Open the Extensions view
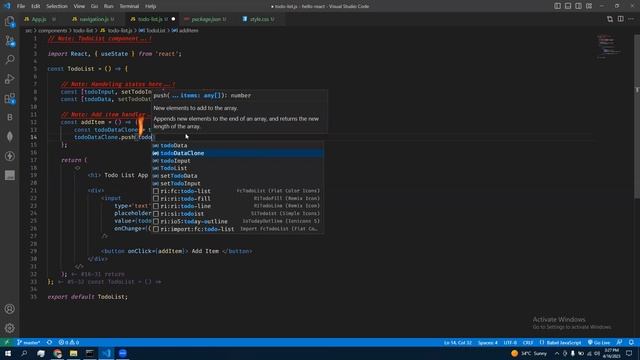Image resolution: width=640 pixels, height=360 pixels. pyautogui.click(x=9, y=98)
